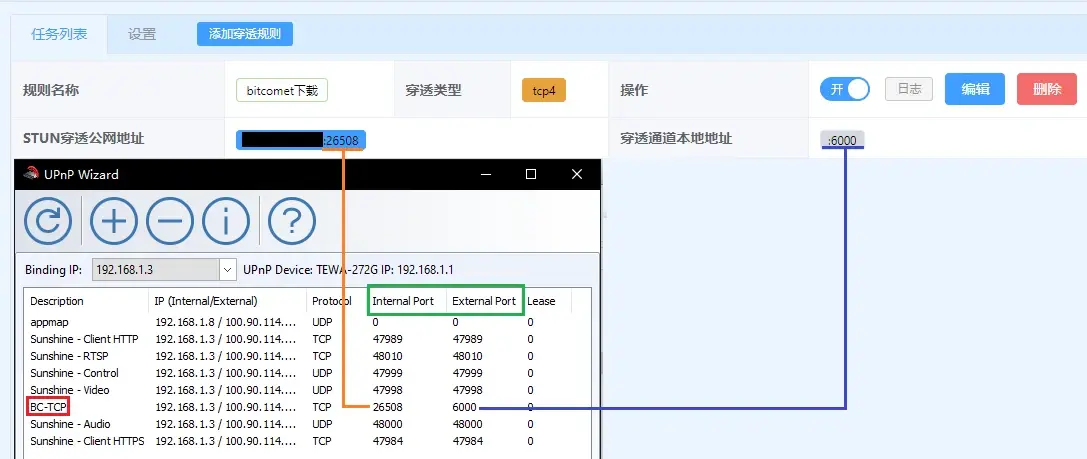
Task: Click external port value 6000
Action: pyautogui.click(x=464, y=407)
